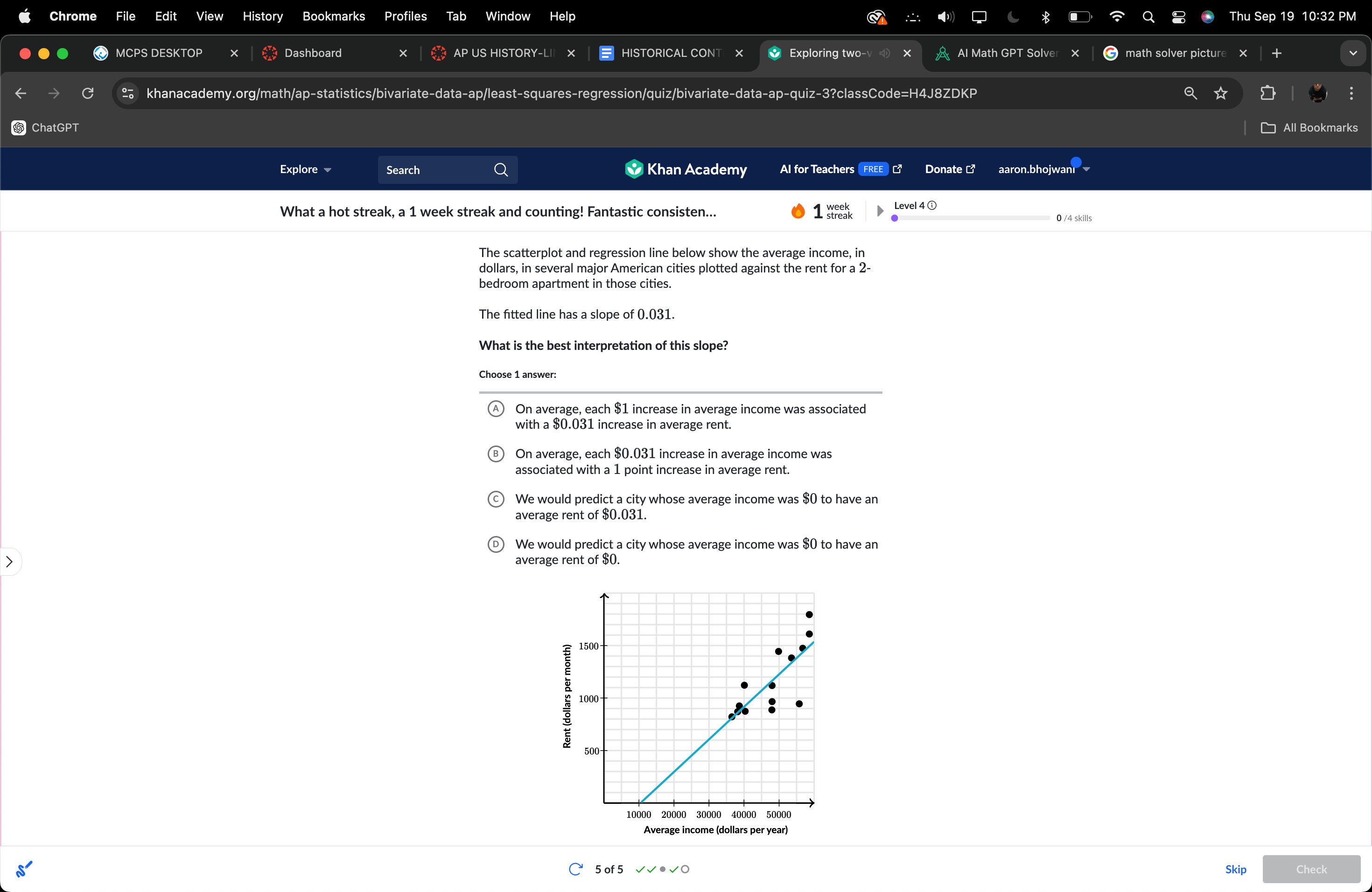Image resolution: width=1372 pixels, height=892 pixels.
Task: Click the Wi-Fi status icon
Action: 1117,17
